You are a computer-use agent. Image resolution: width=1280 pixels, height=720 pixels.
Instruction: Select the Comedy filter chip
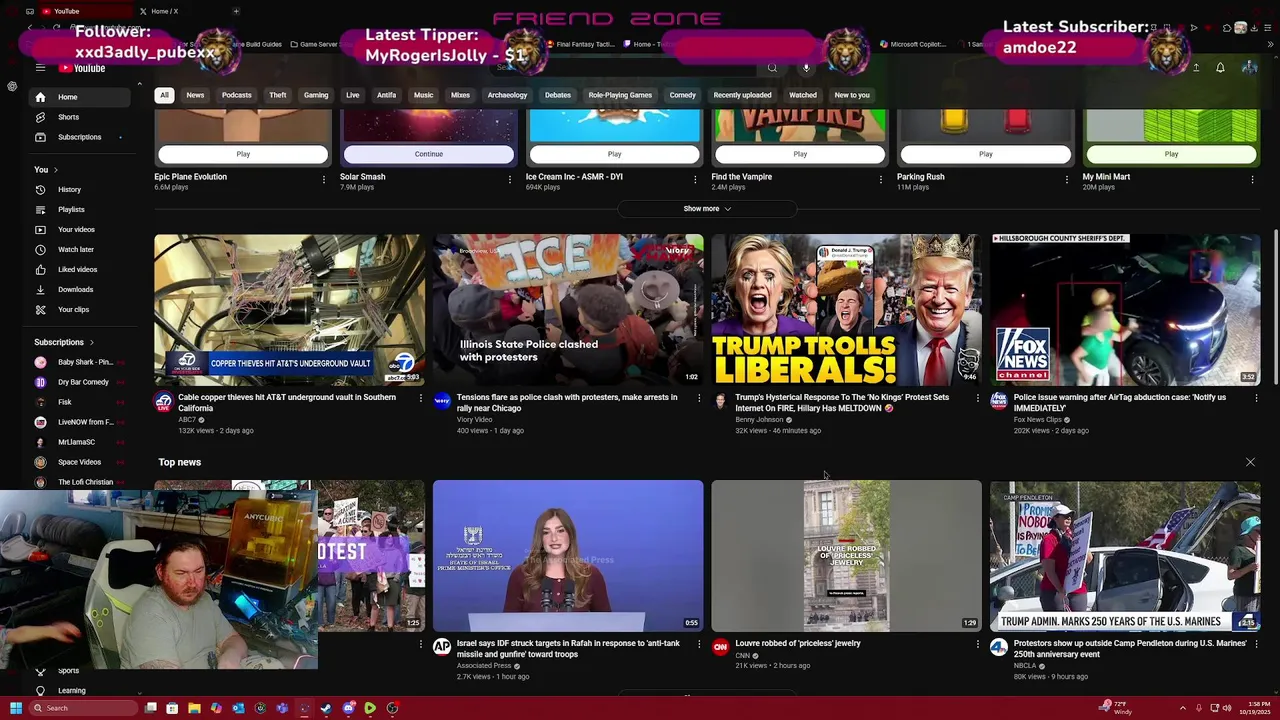click(x=683, y=95)
